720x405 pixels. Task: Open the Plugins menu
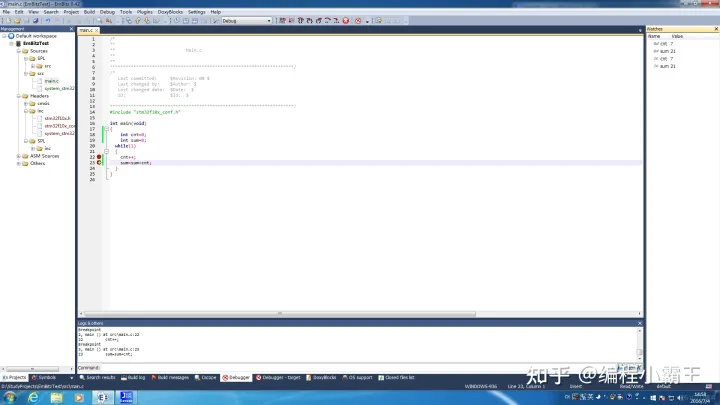145,12
